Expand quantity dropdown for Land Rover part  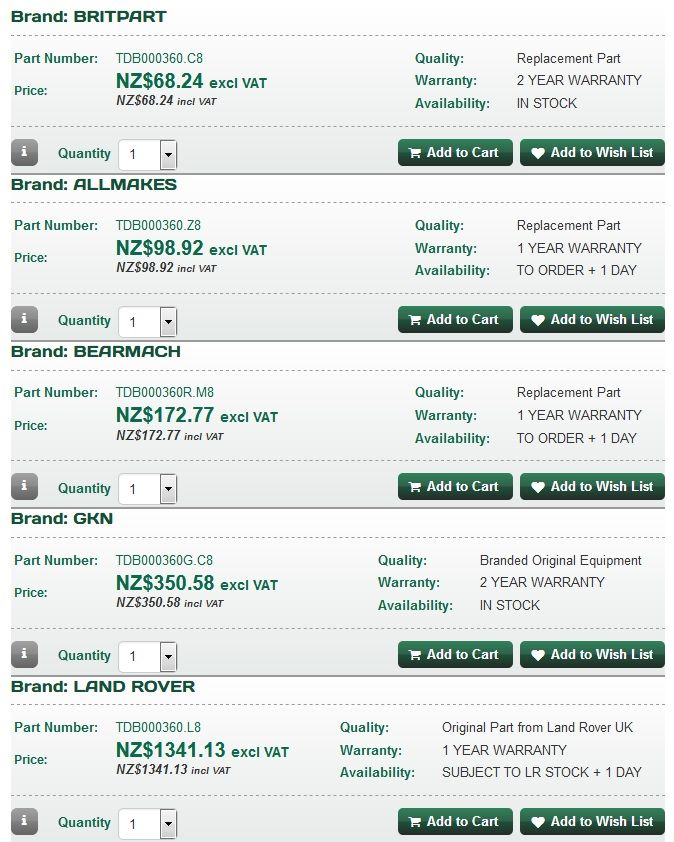(168, 823)
